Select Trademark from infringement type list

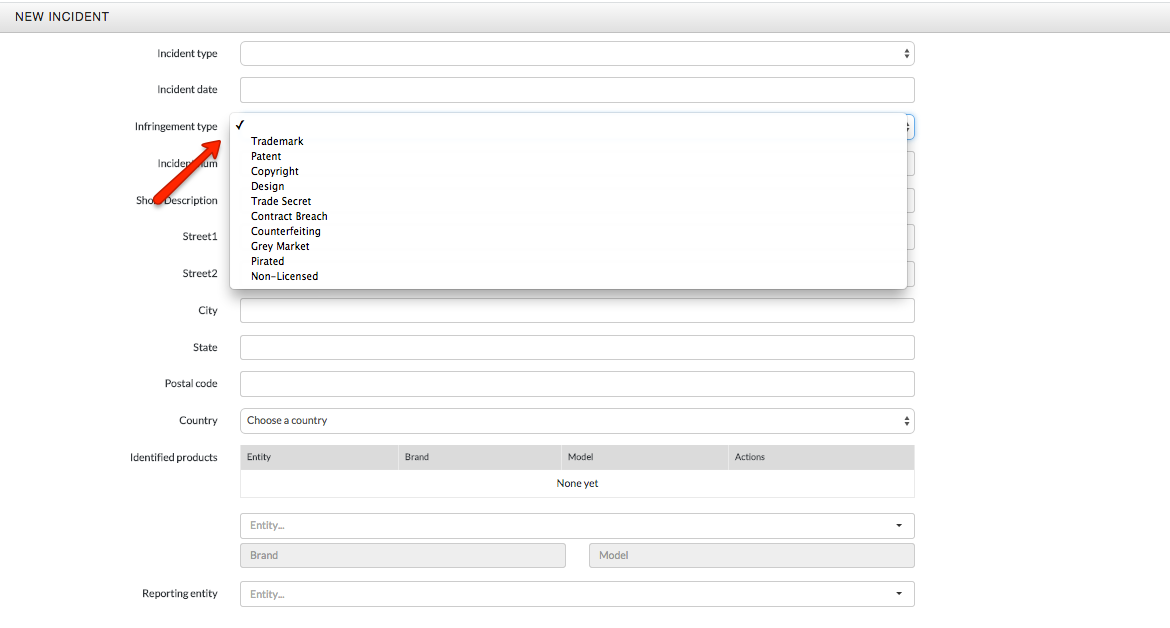tap(277, 141)
